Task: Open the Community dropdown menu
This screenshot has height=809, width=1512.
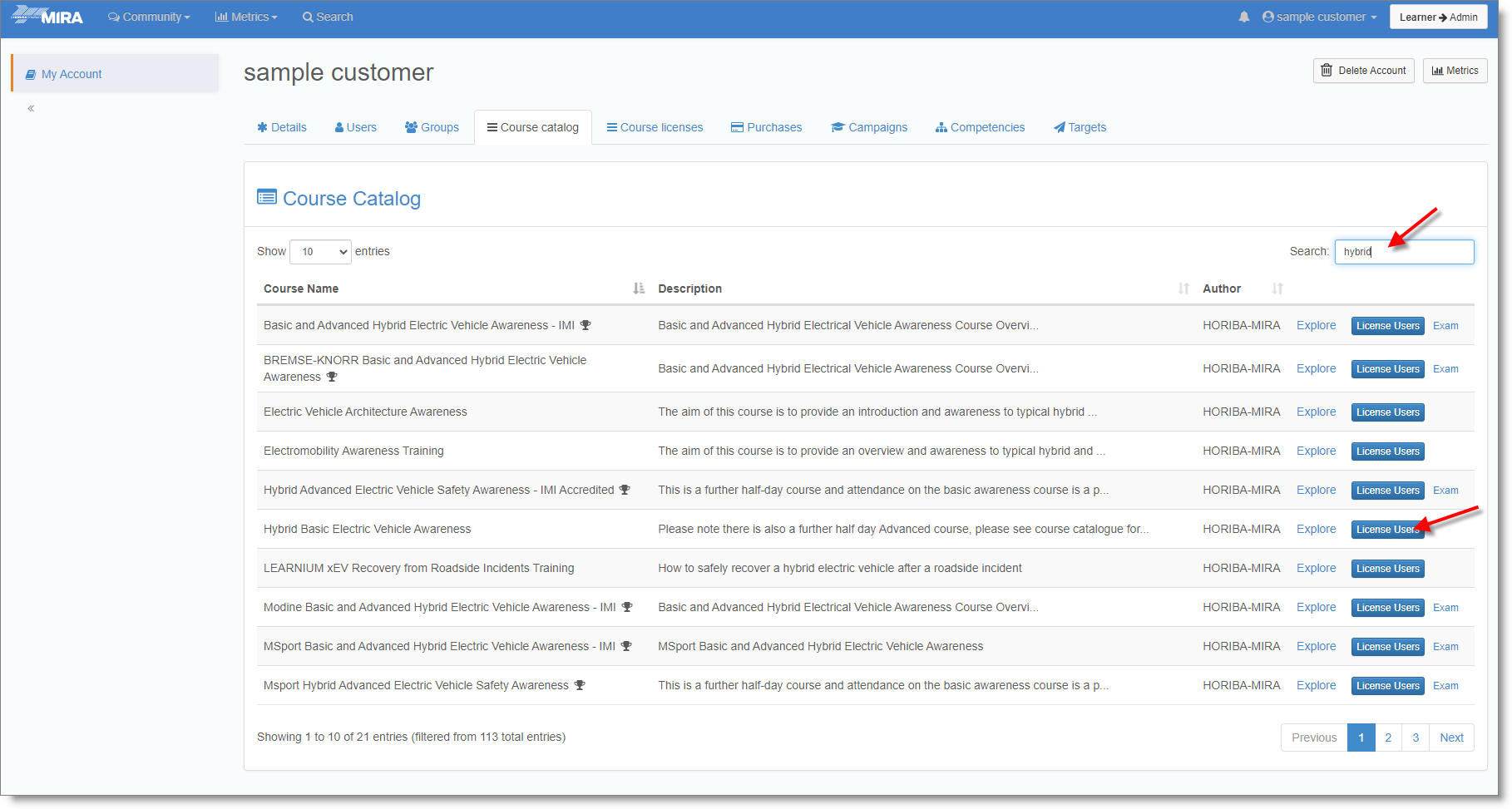Action: coord(149,17)
